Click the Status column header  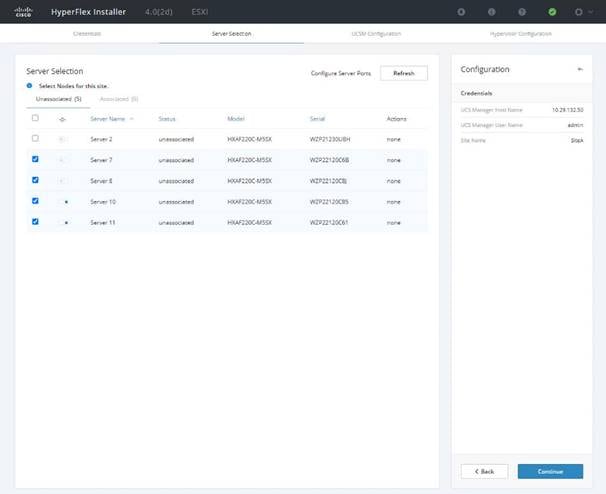point(167,119)
